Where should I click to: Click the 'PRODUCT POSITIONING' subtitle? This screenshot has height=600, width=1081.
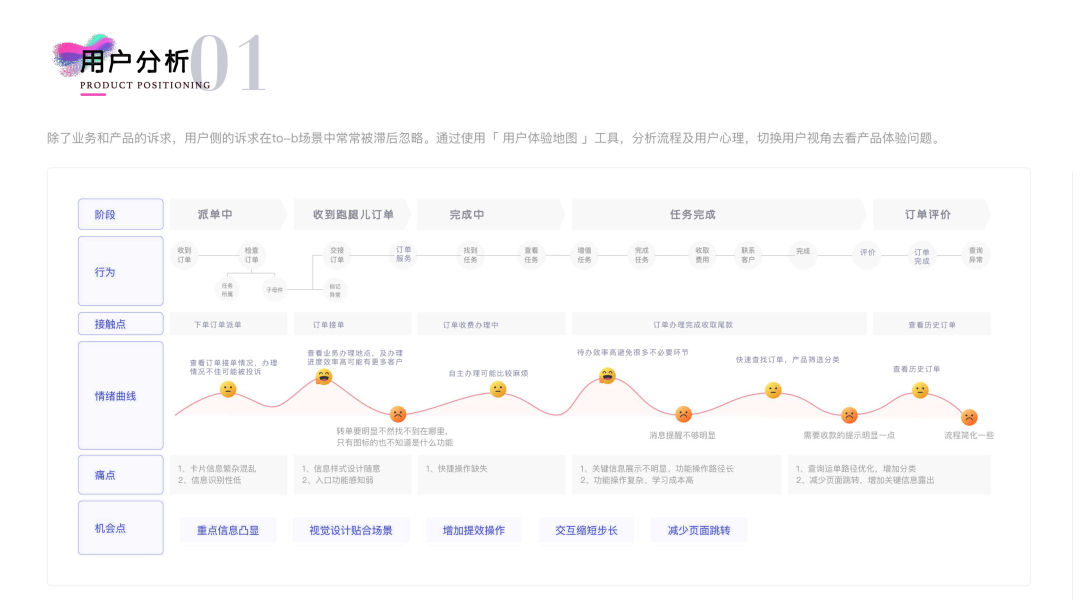(145, 86)
